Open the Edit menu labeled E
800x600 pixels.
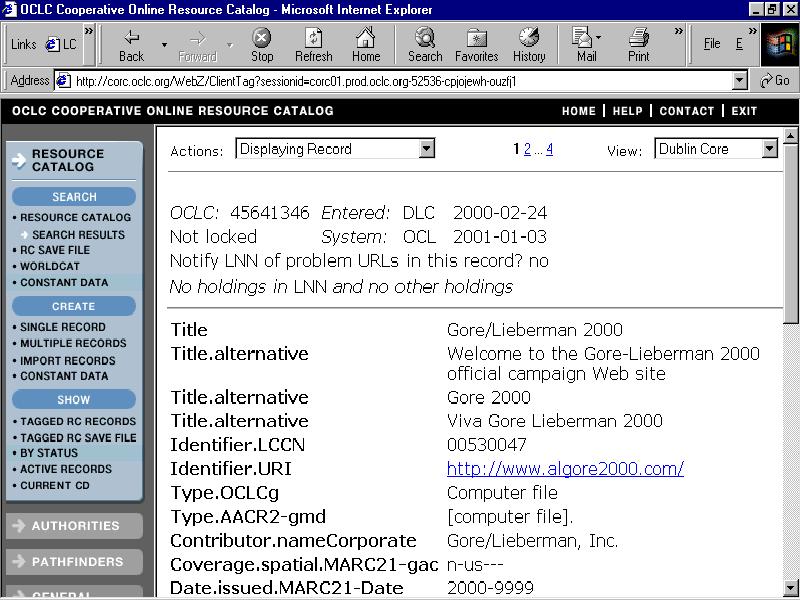click(739, 44)
